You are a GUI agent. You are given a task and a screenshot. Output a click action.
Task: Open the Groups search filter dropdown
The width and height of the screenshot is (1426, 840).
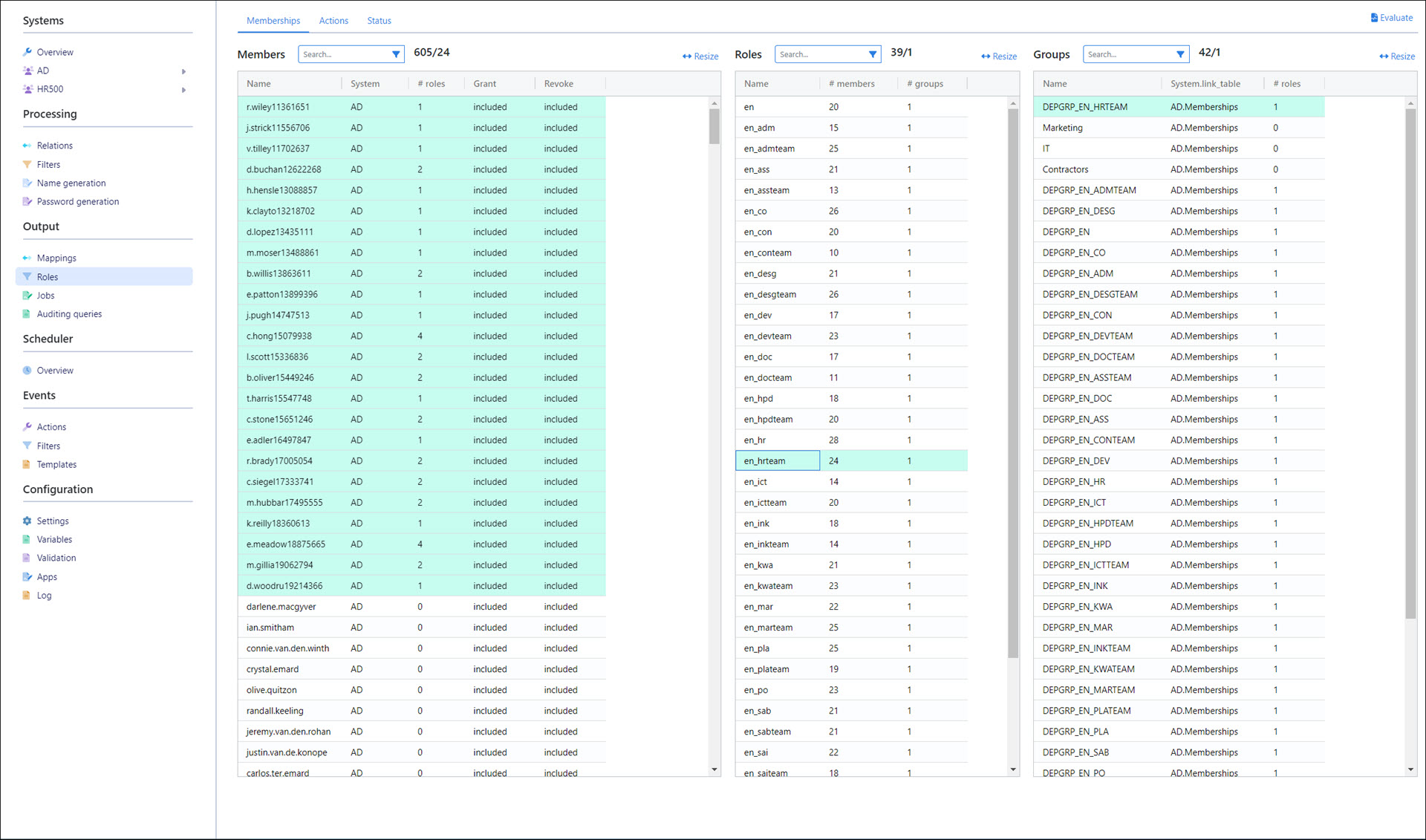tap(1180, 54)
